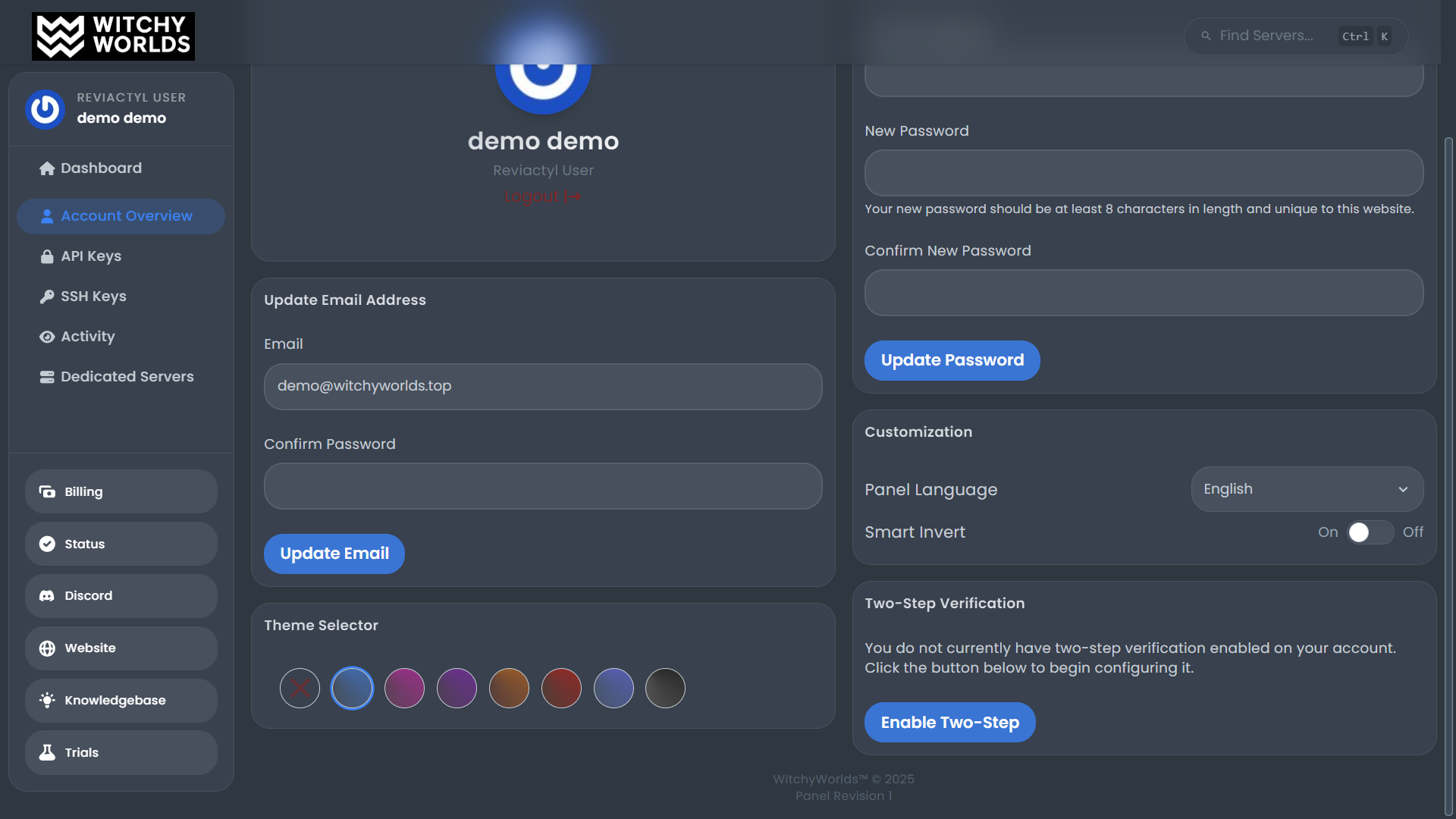The width and height of the screenshot is (1456, 819).
Task: Click the Find Servers search field
Action: click(1274, 36)
